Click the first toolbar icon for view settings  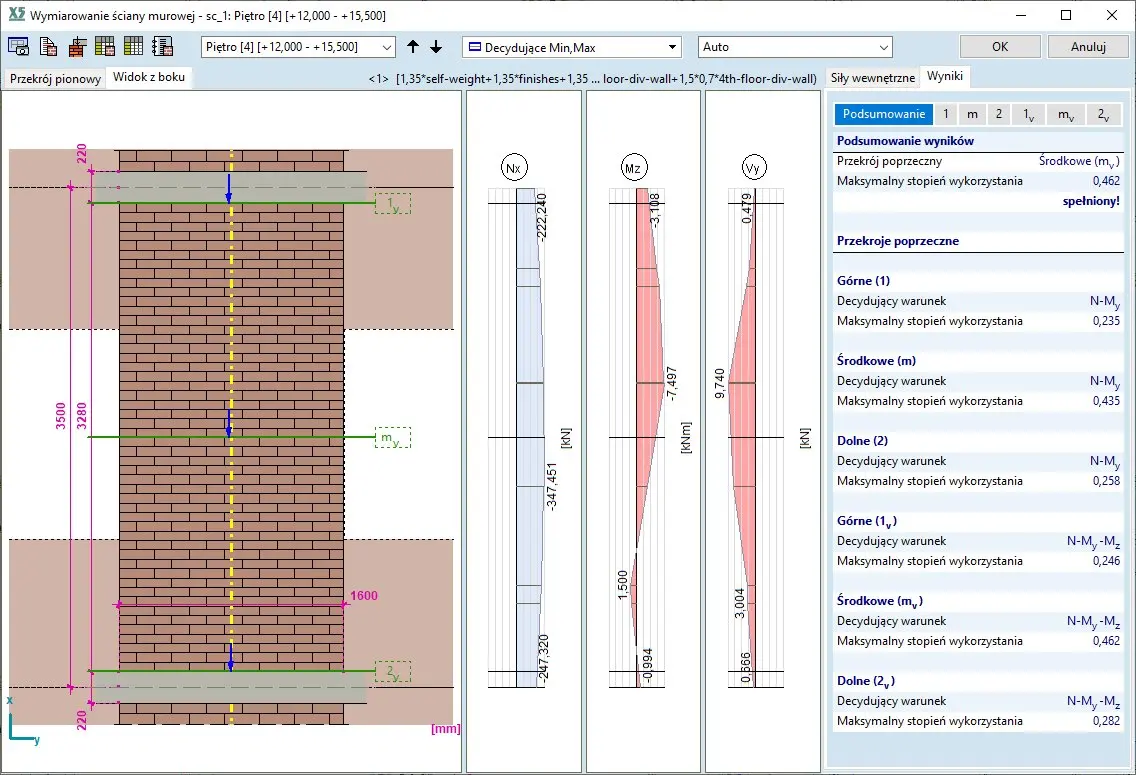pyautogui.click(x=19, y=47)
